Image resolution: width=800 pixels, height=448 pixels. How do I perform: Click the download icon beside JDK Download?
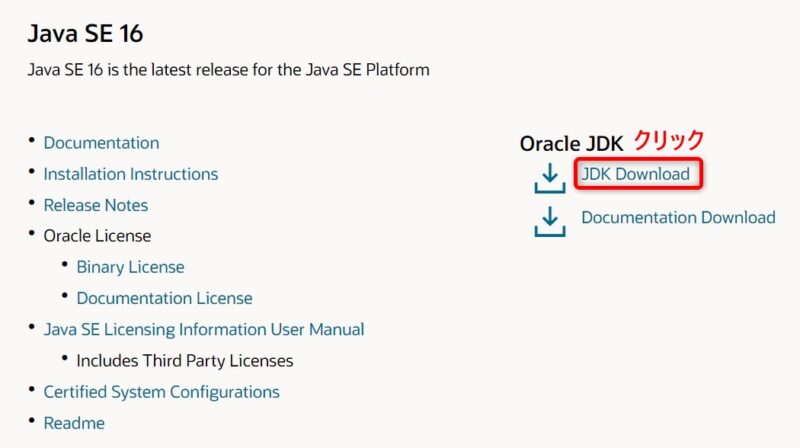[x=549, y=178]
